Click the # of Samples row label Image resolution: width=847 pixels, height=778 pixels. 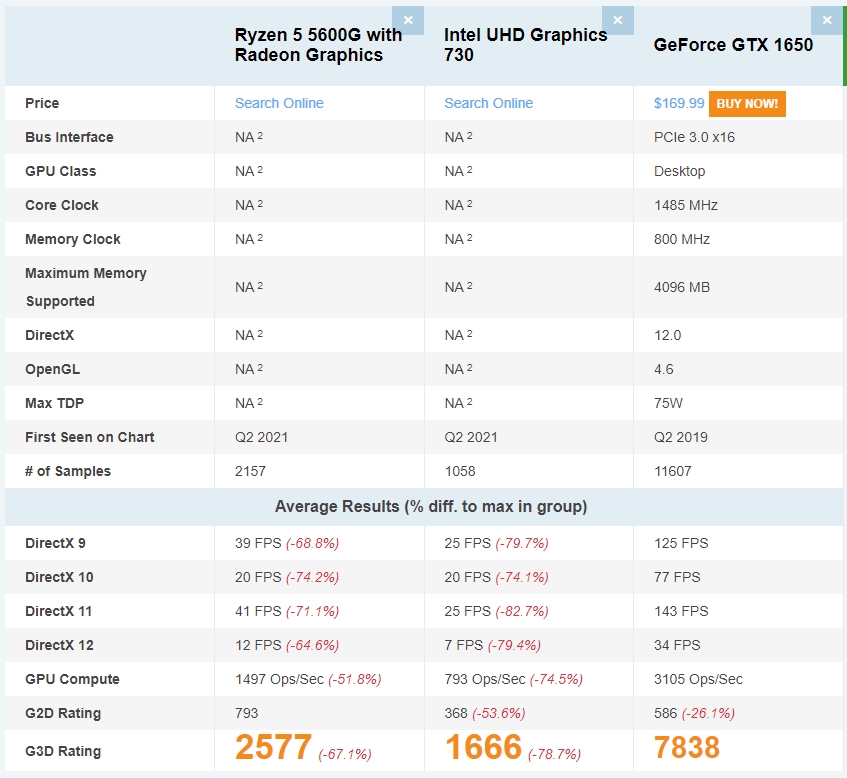[68, 472]
